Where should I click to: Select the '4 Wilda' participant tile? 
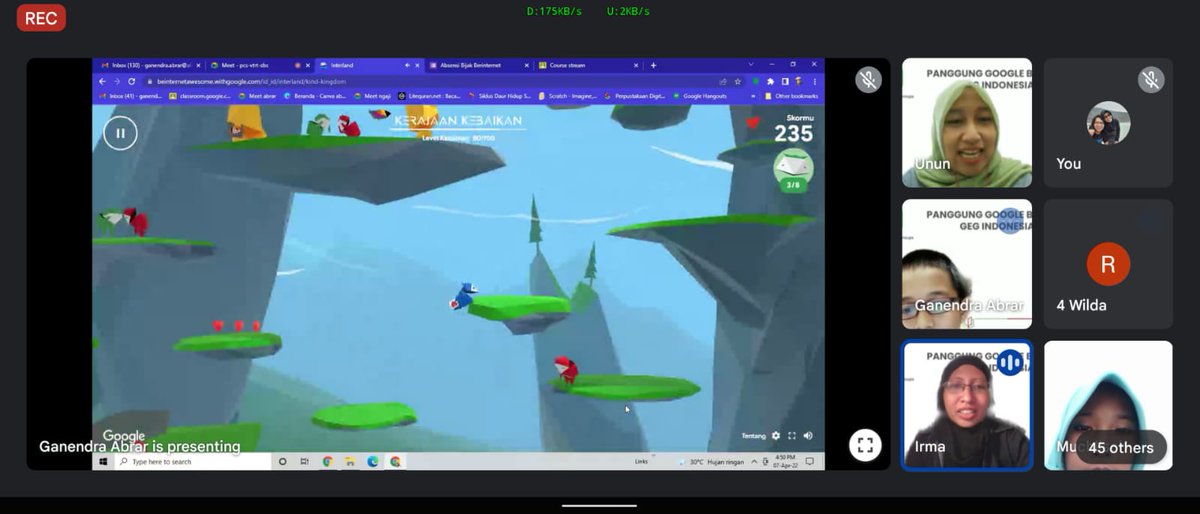point(1108,264)
